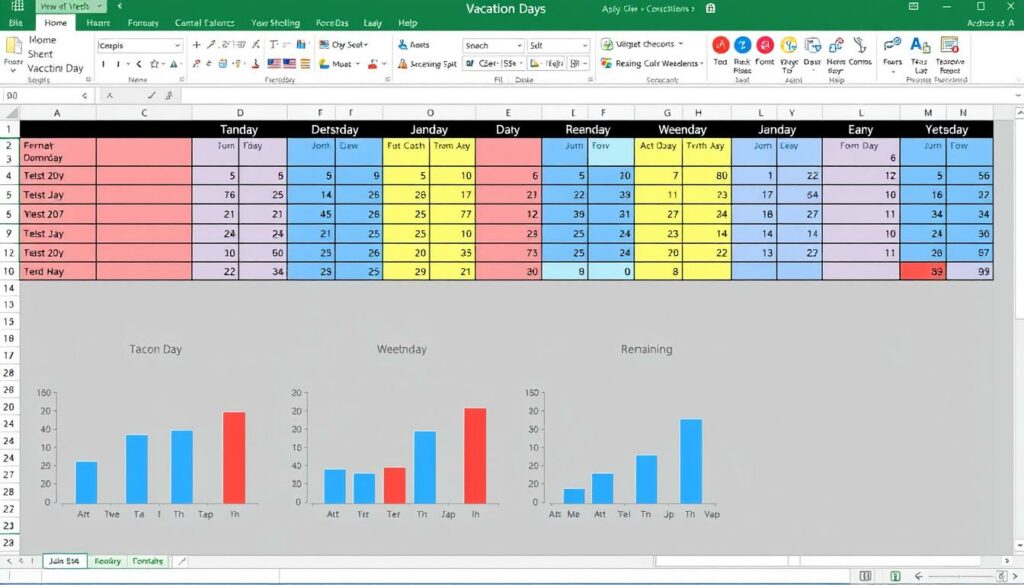Viewport: 1024px width, 585px height.
Task: Select the Terd Hay row label cell
Action: (57, 272)
